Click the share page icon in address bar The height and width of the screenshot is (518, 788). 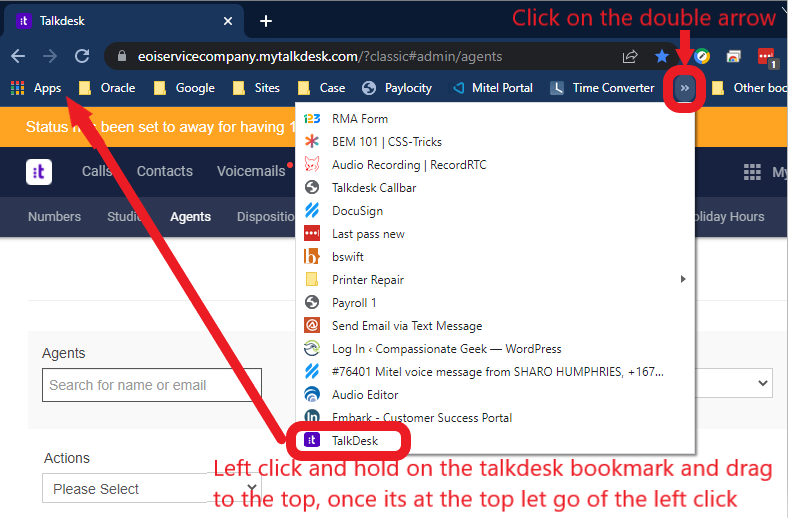pyautogui.click(x=630, y=56)
